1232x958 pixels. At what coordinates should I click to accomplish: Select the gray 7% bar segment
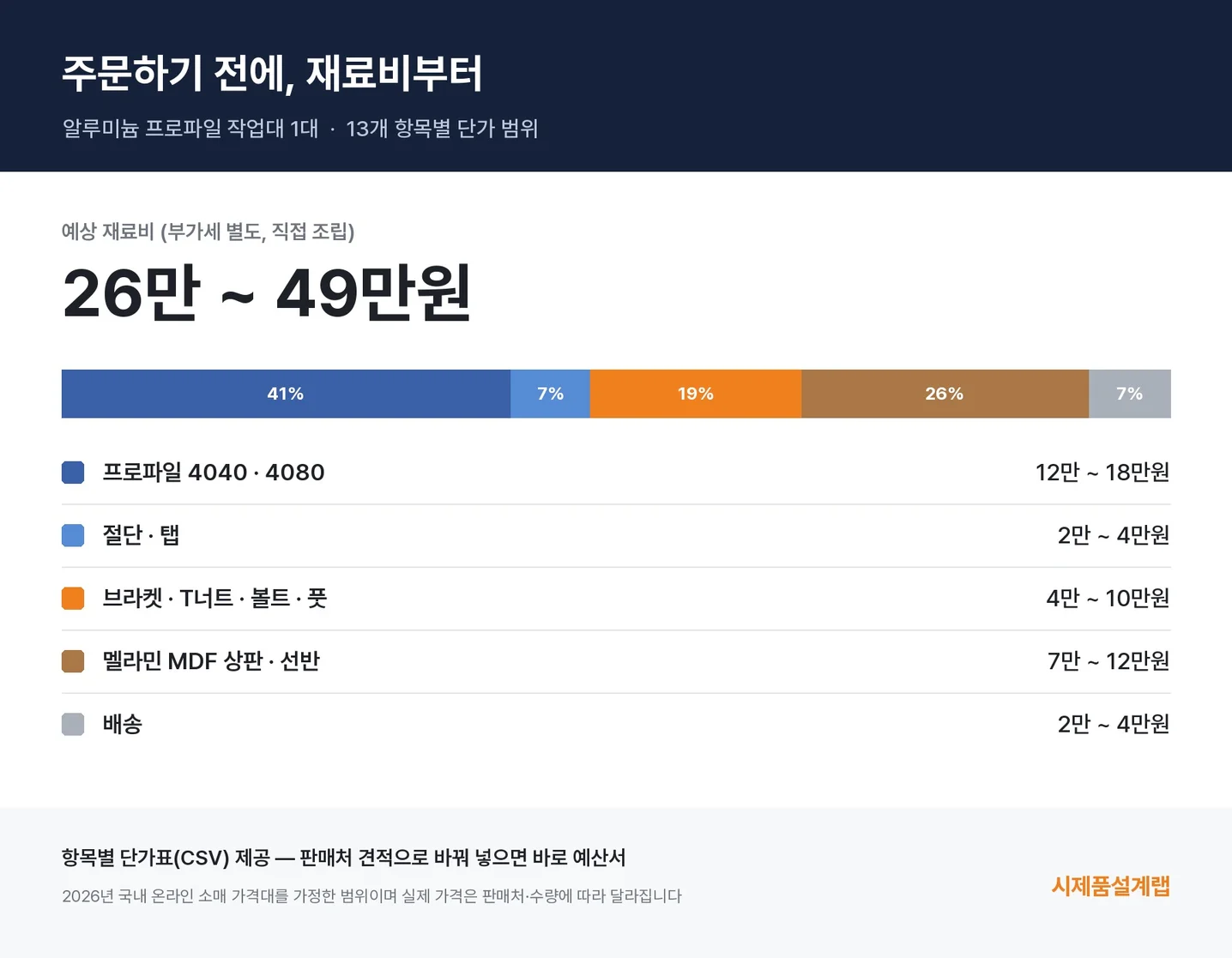[1130, 394]
